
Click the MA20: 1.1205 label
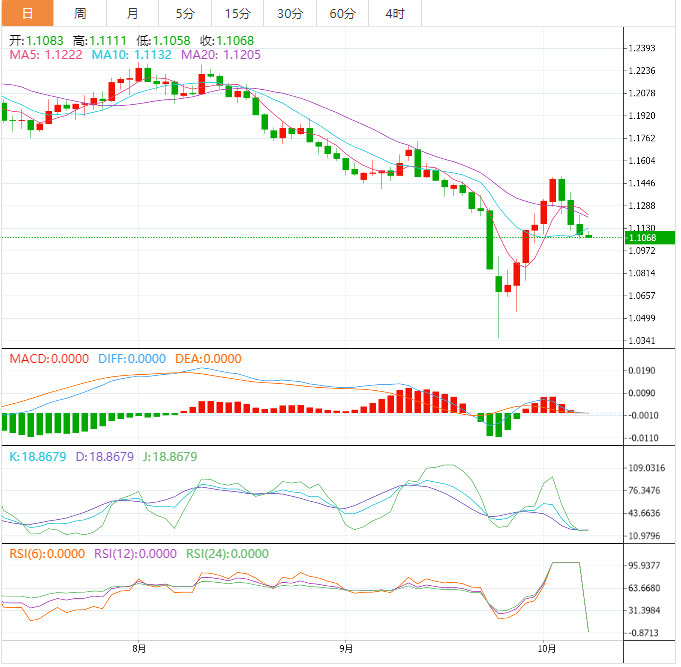click(221, 55)
